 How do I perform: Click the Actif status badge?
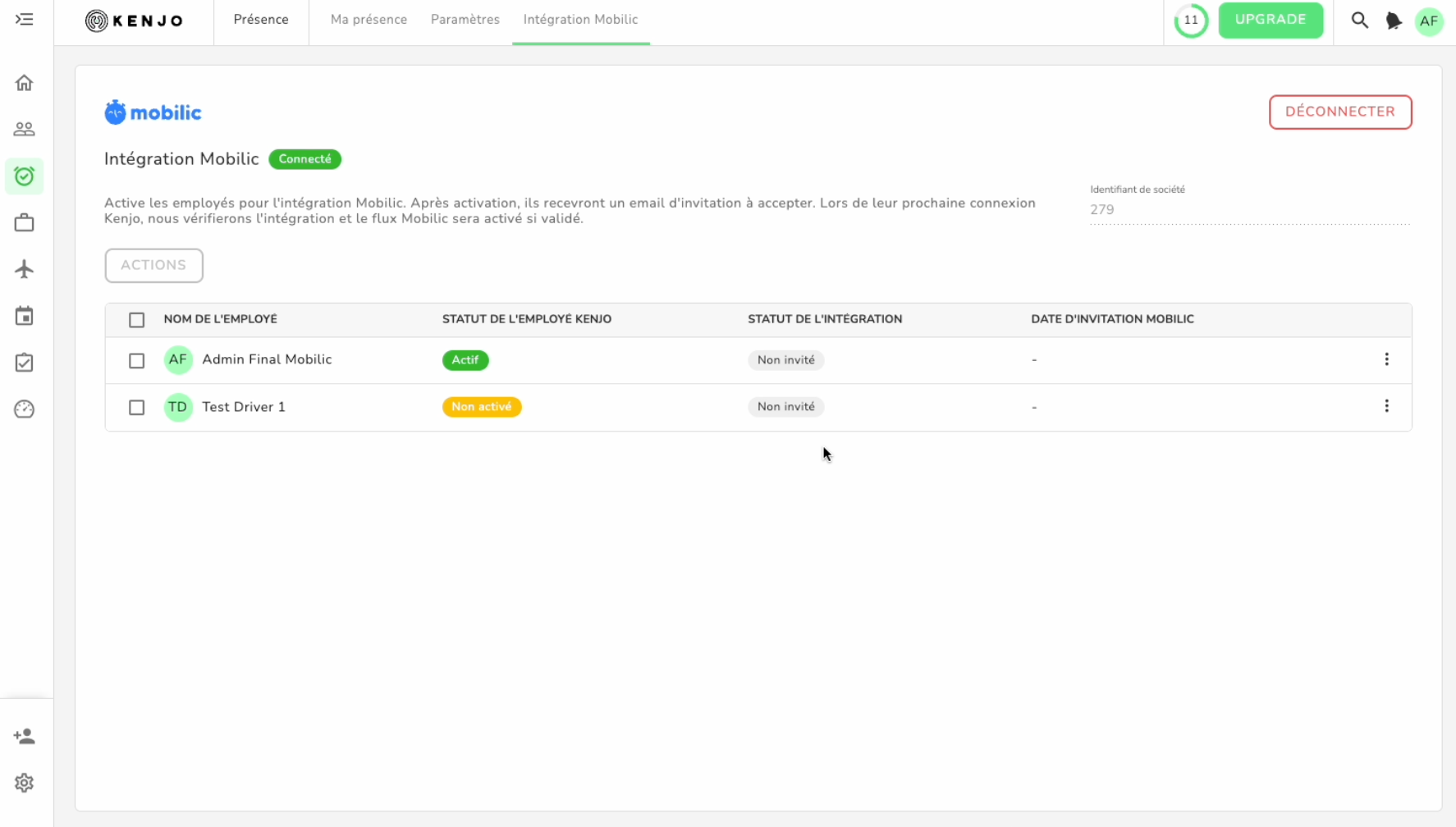[x=465, y=360]
